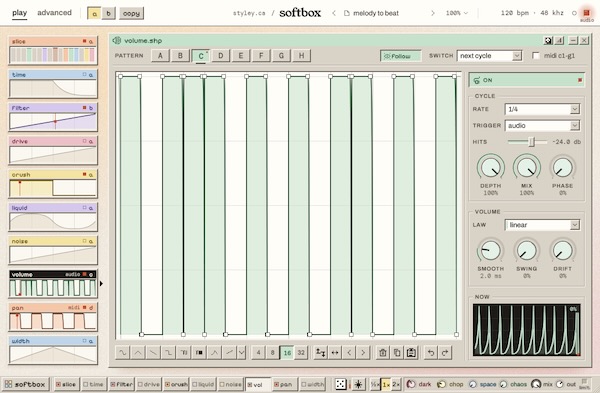Switch to the advanced tab
Viewport: 600px width, 393px height.
[54, 13]
